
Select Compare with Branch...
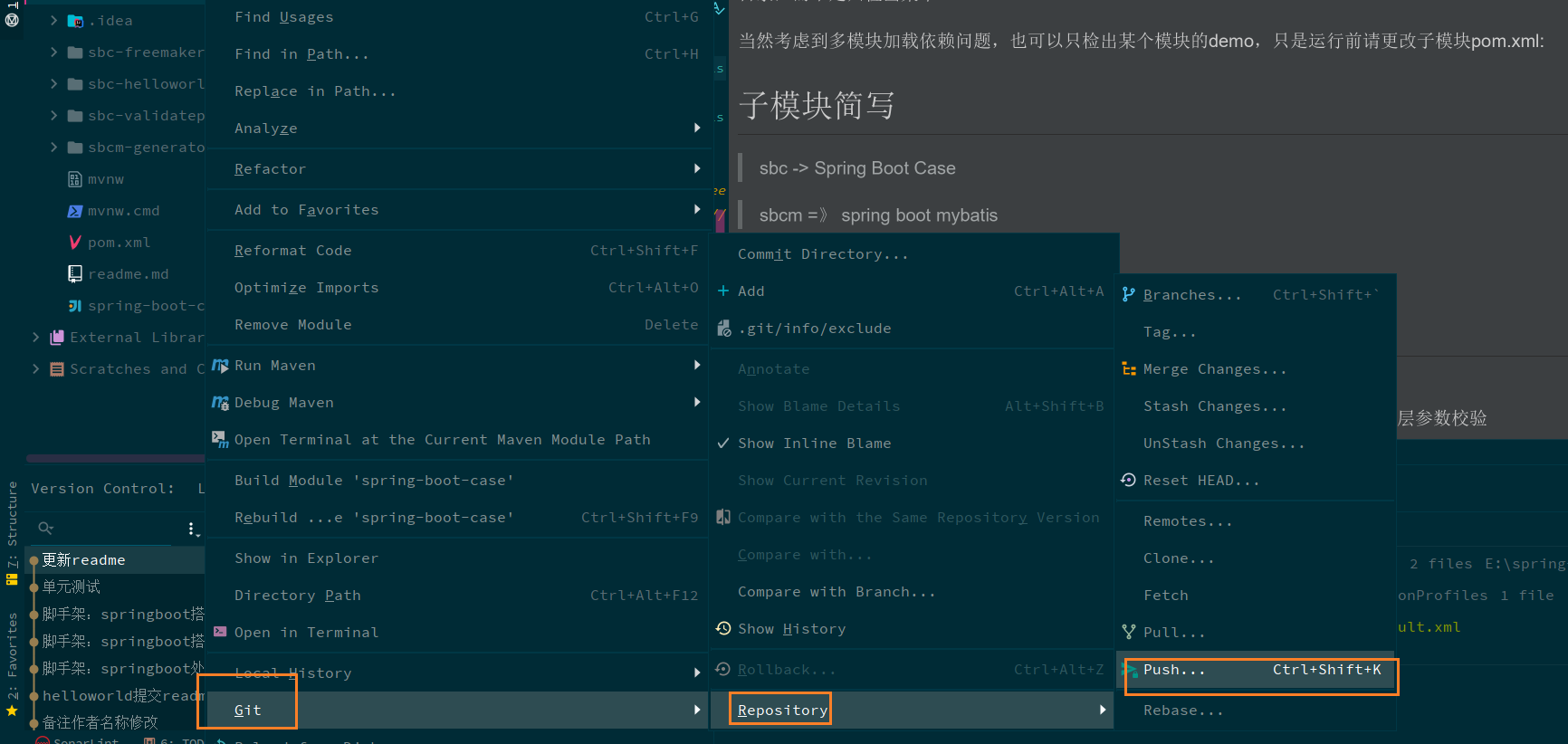[912, 592]
